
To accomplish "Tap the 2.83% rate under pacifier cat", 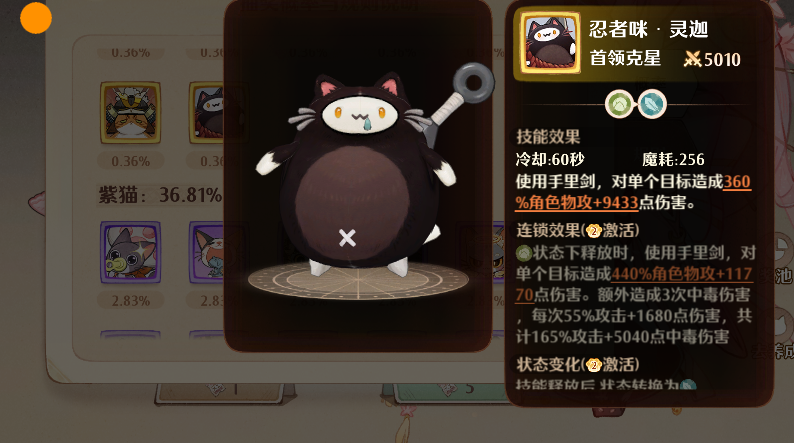I will [131, 301].
